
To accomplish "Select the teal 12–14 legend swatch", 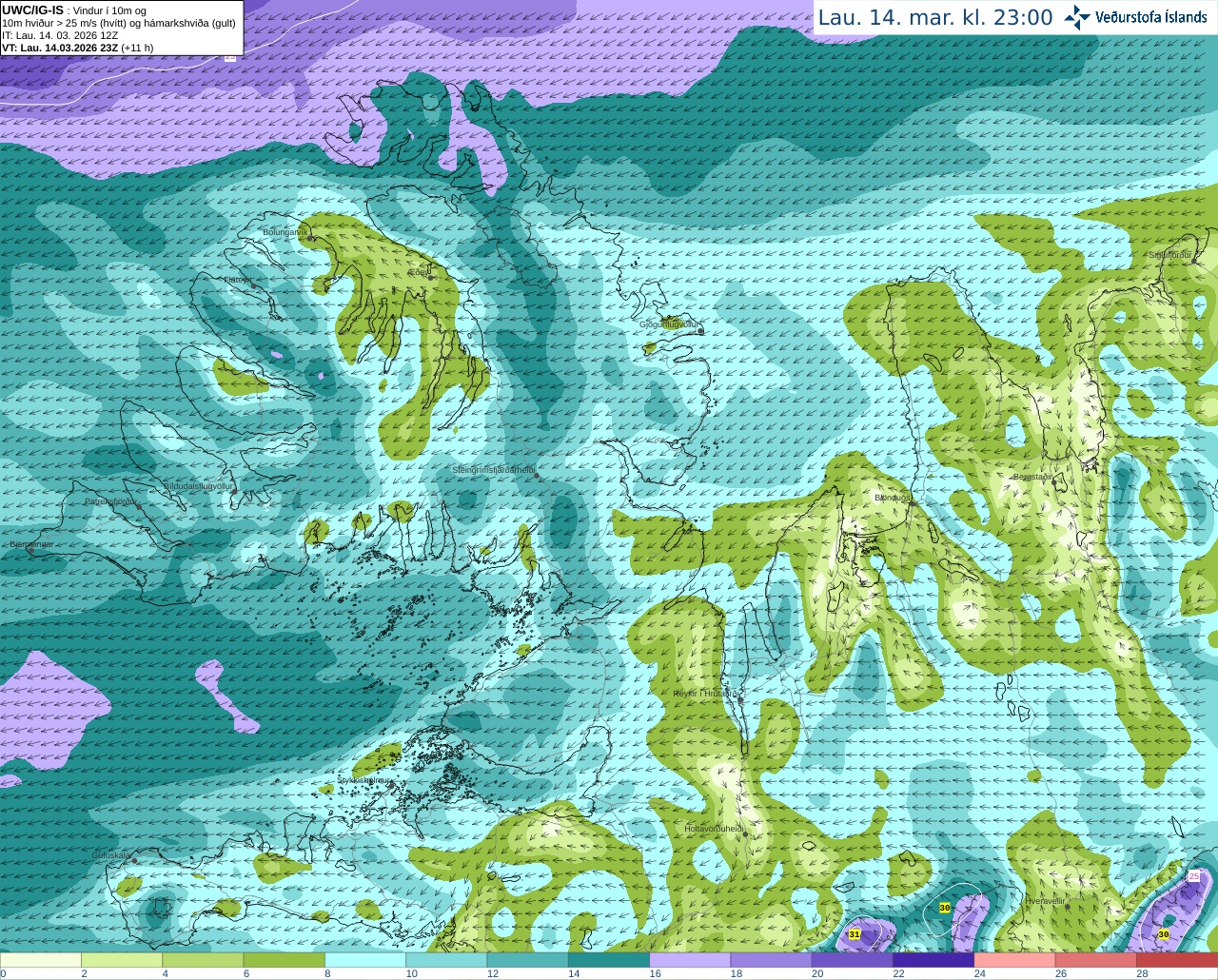I will 528,960.
